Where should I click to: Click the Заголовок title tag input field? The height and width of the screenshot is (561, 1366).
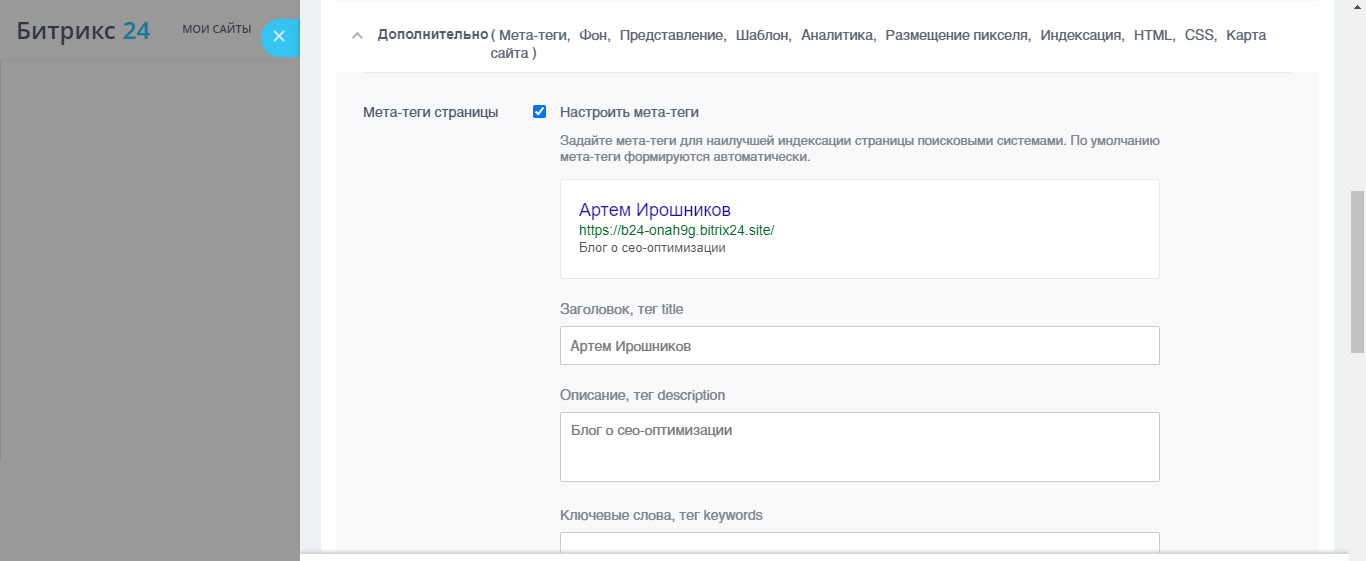pyautogui.click(x=859, y=346)
